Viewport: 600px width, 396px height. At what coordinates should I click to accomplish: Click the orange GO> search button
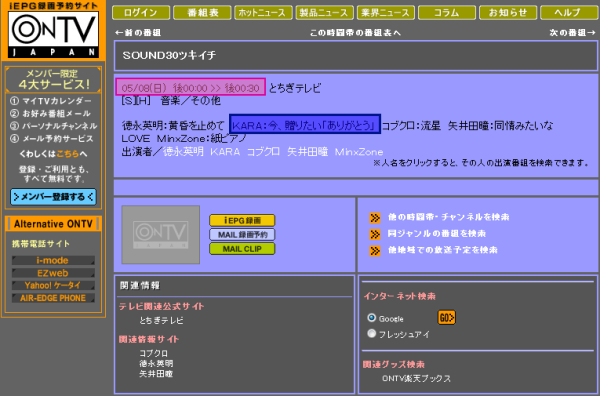click(446, 318)
